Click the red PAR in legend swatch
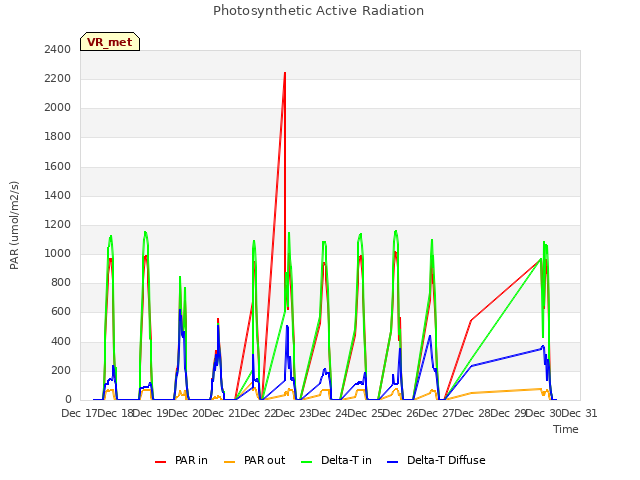This screenshot has height=480, width=640. coord(160,462)
